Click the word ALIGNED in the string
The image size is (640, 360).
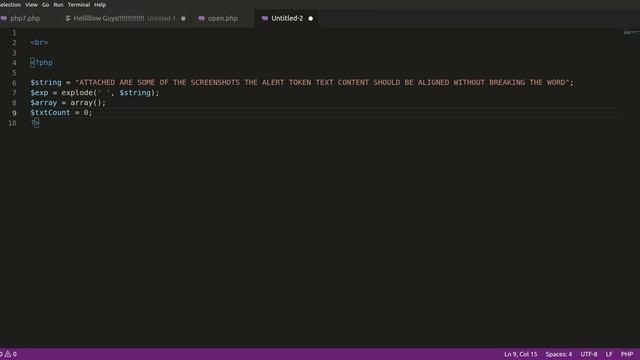tap(433, 82)
